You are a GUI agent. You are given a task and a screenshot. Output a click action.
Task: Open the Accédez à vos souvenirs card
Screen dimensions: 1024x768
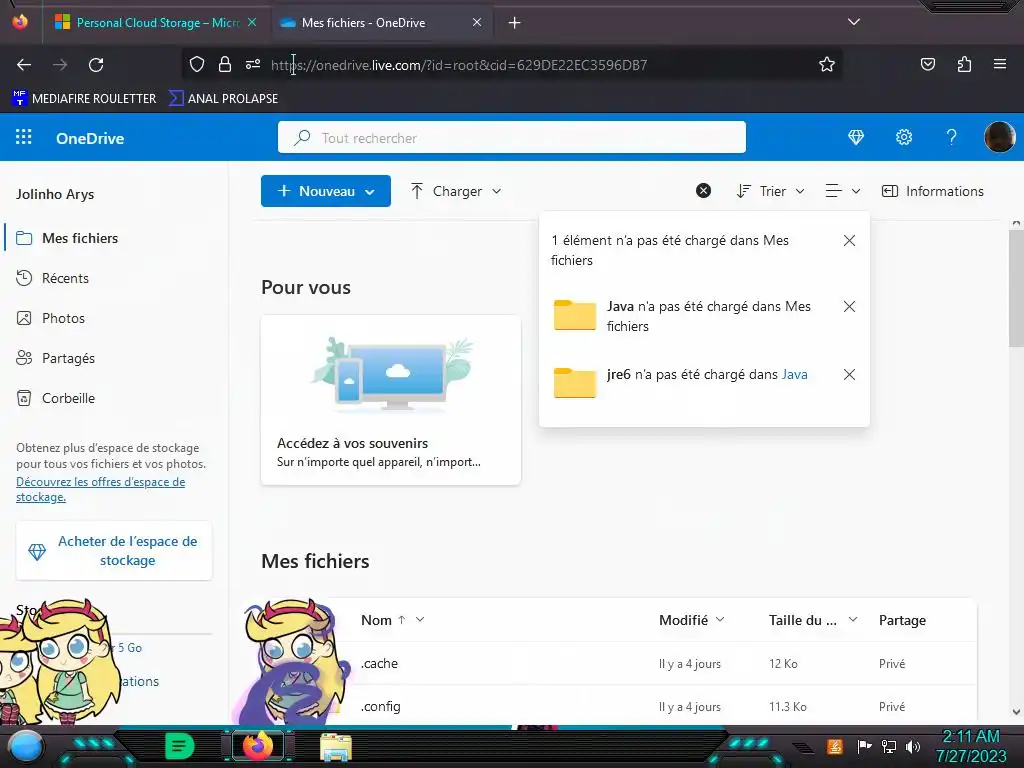pos(391,400)
